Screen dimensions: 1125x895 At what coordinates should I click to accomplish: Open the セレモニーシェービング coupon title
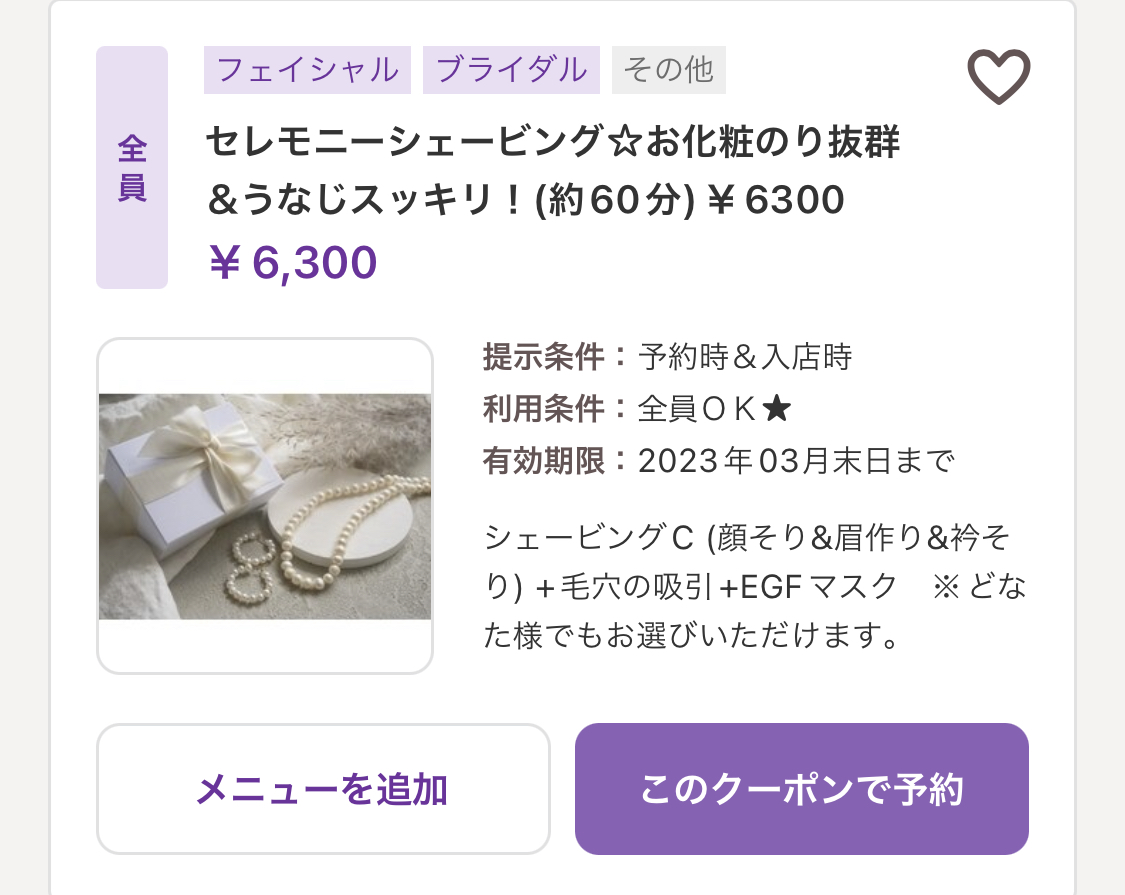(552, 170)
